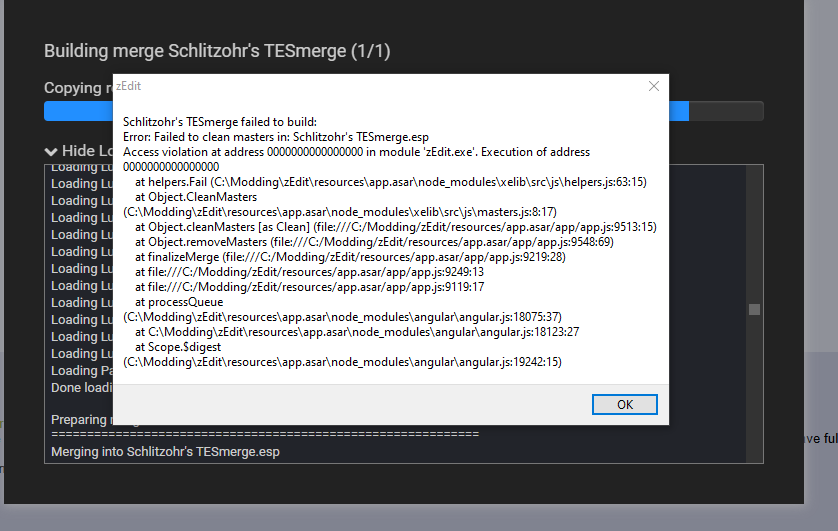The width and height of the screenshot is (838, 531).
Task: Collapse the Hide Log chevron
Action: tap(51, 151)
